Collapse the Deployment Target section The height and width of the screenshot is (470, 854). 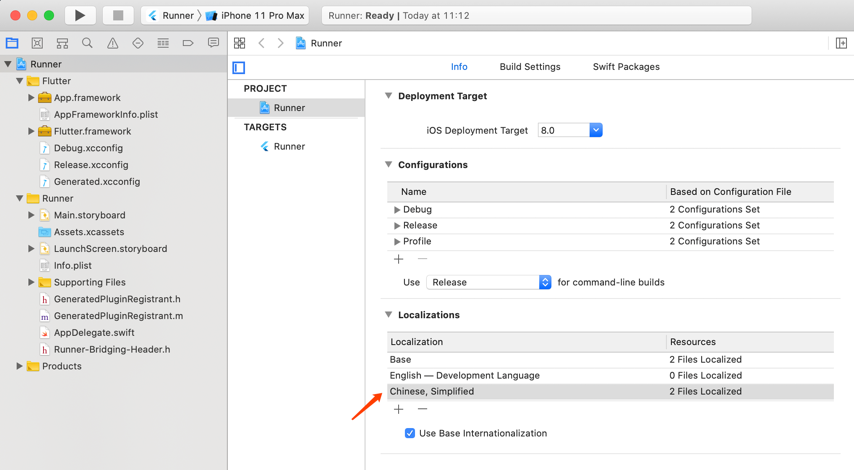[x=388, y=96]
